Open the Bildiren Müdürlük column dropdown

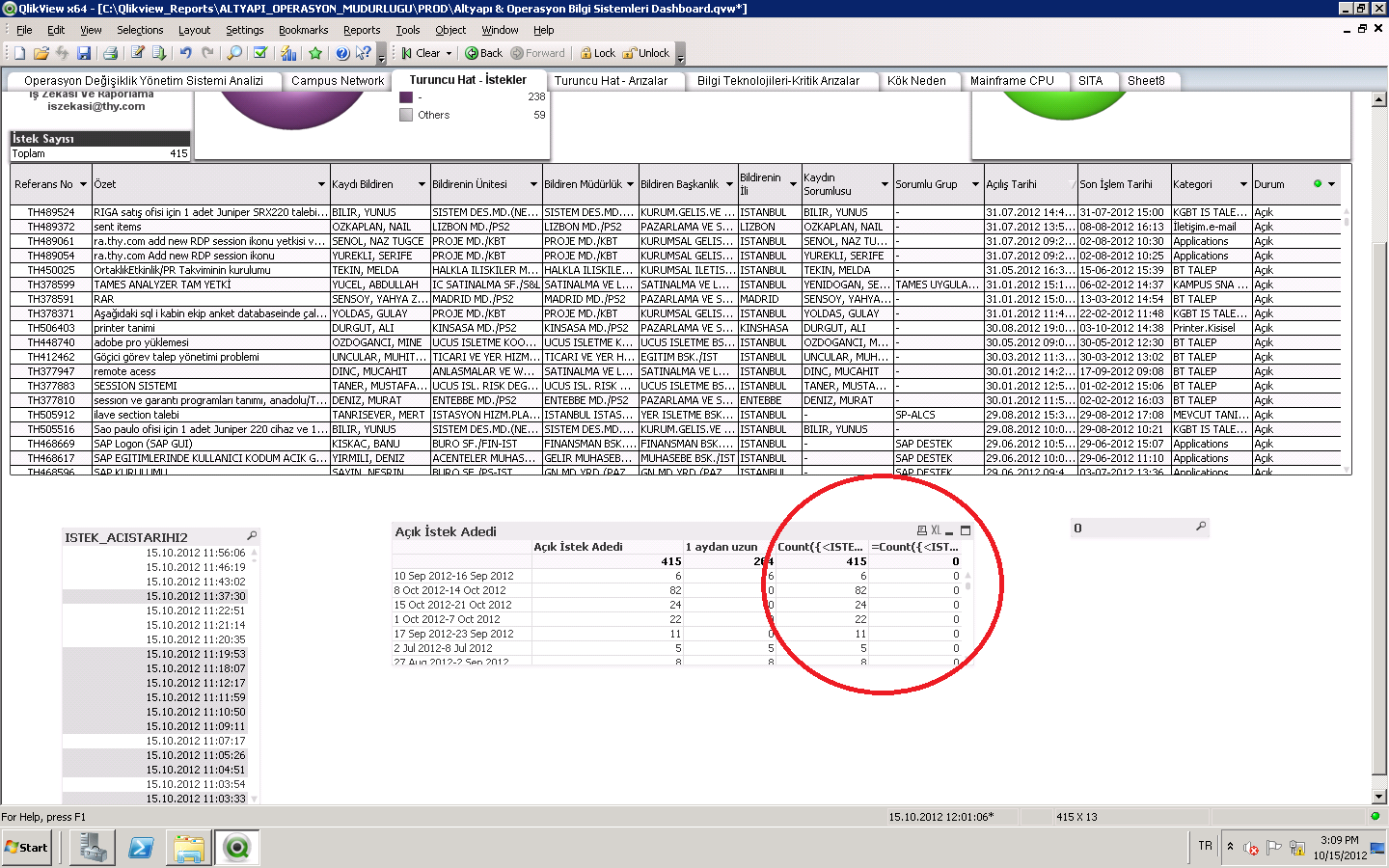tap(630, 184)
